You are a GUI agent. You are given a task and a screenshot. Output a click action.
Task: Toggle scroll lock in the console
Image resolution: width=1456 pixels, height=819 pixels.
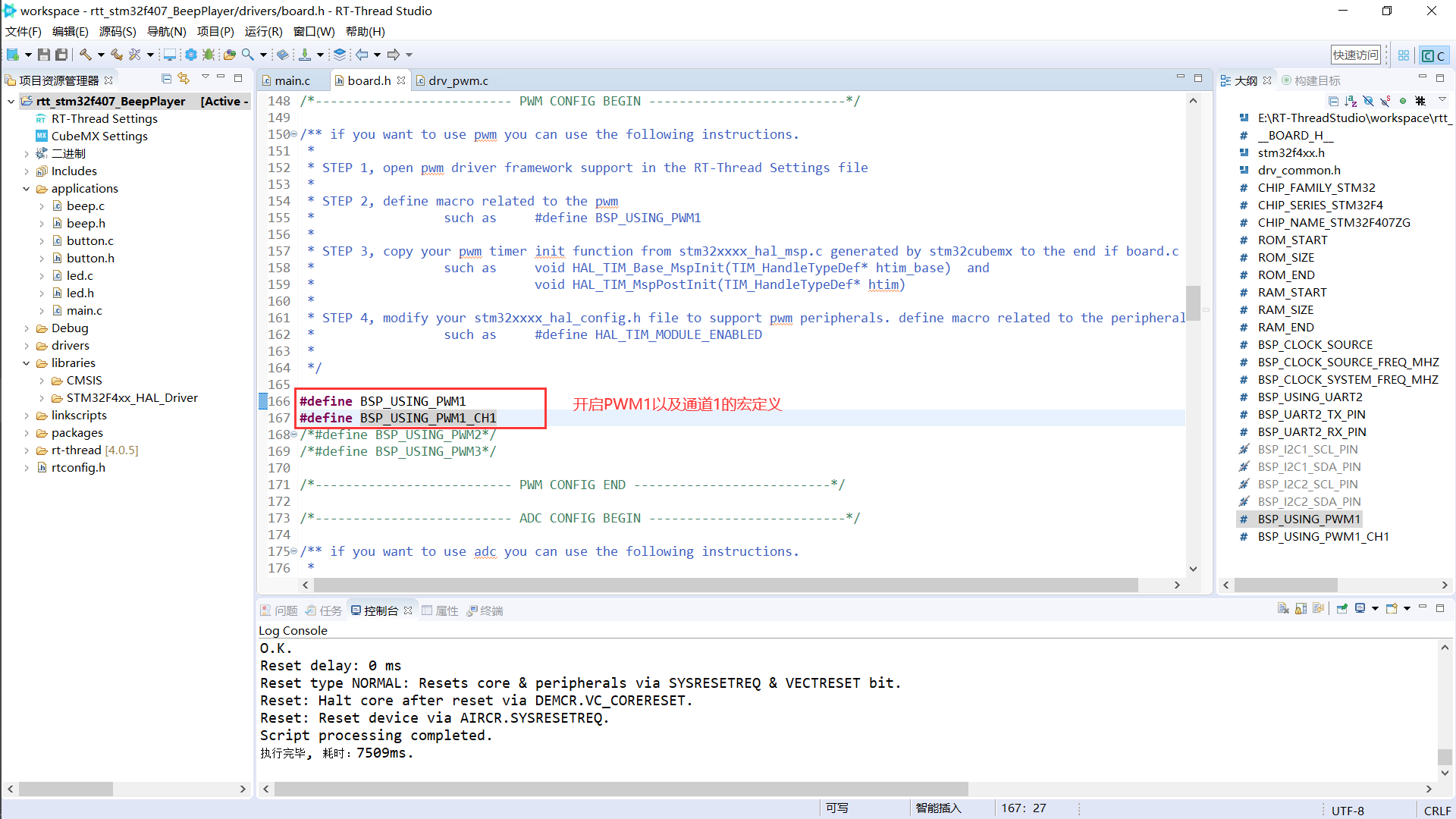pyautogui.click(x=1300, y=609)
